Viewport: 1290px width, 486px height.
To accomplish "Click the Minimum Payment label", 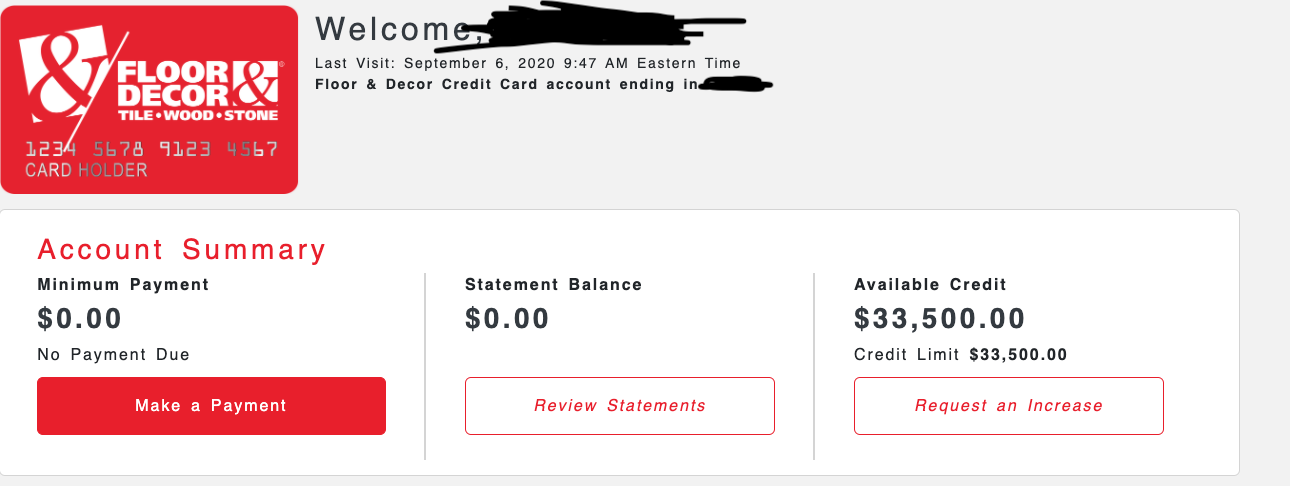I will 123,285.
